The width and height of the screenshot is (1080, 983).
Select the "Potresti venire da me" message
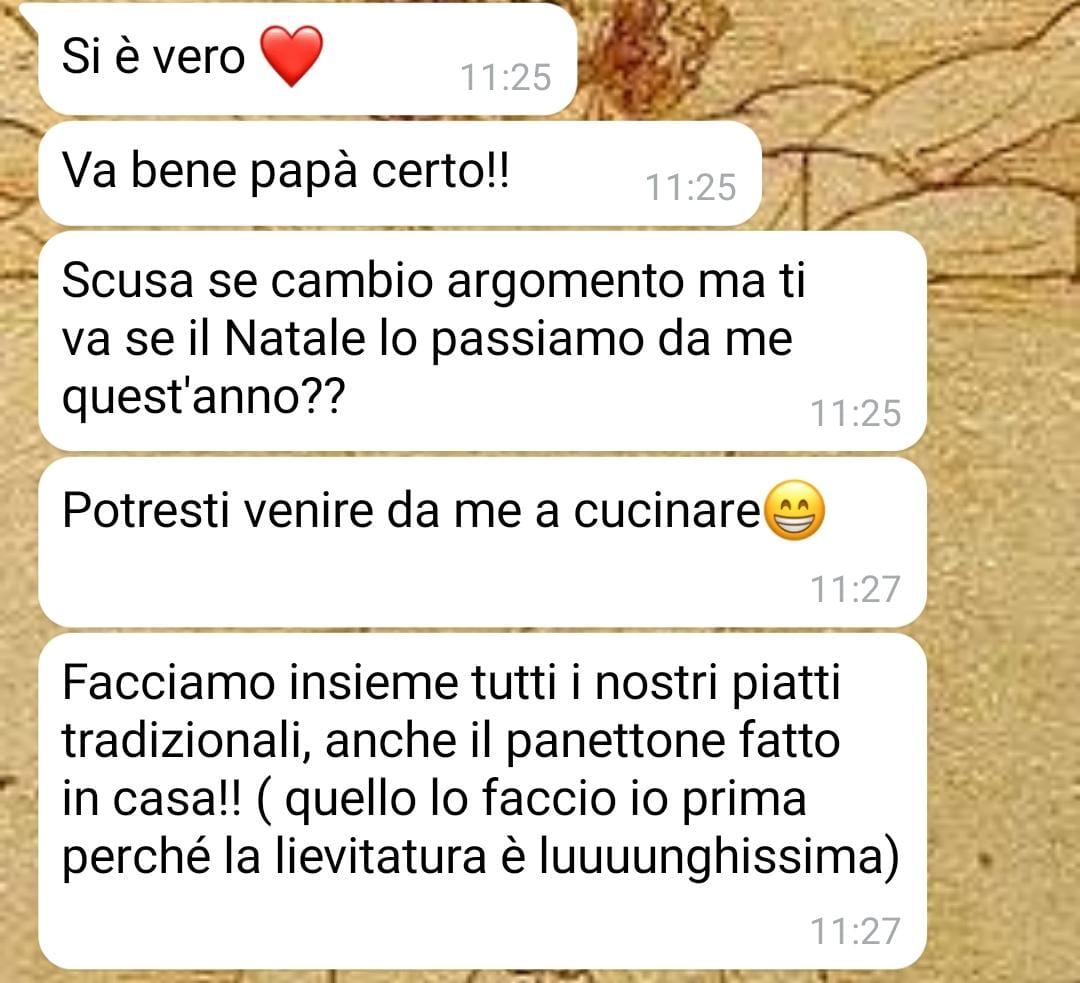point(482,542)
